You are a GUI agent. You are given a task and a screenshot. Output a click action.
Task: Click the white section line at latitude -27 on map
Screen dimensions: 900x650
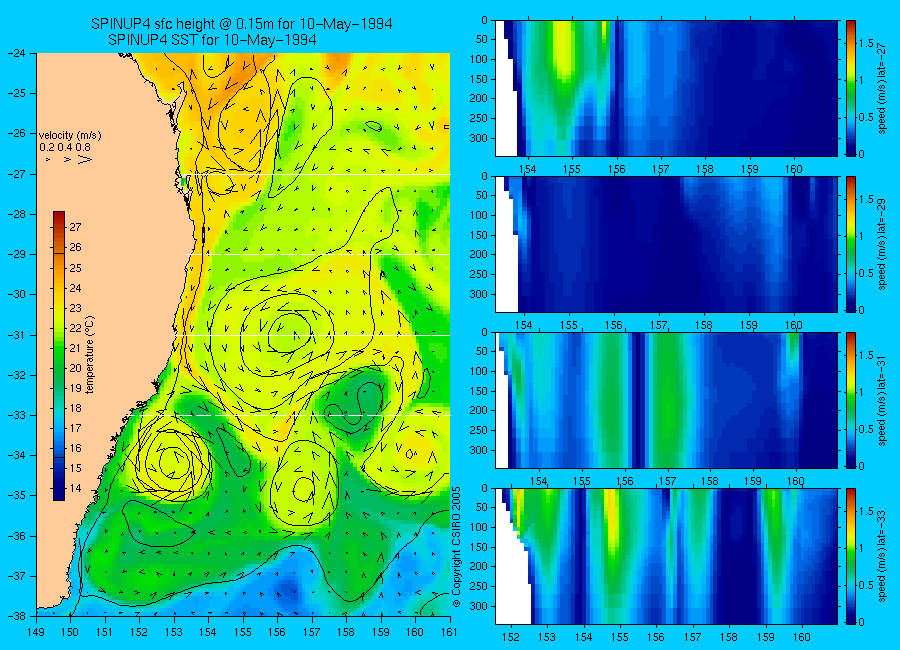[x=316, y=175]
